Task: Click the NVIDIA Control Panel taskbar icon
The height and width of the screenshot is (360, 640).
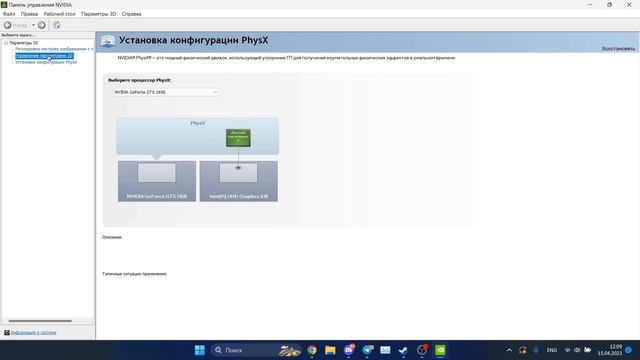Action: (440, 350)
